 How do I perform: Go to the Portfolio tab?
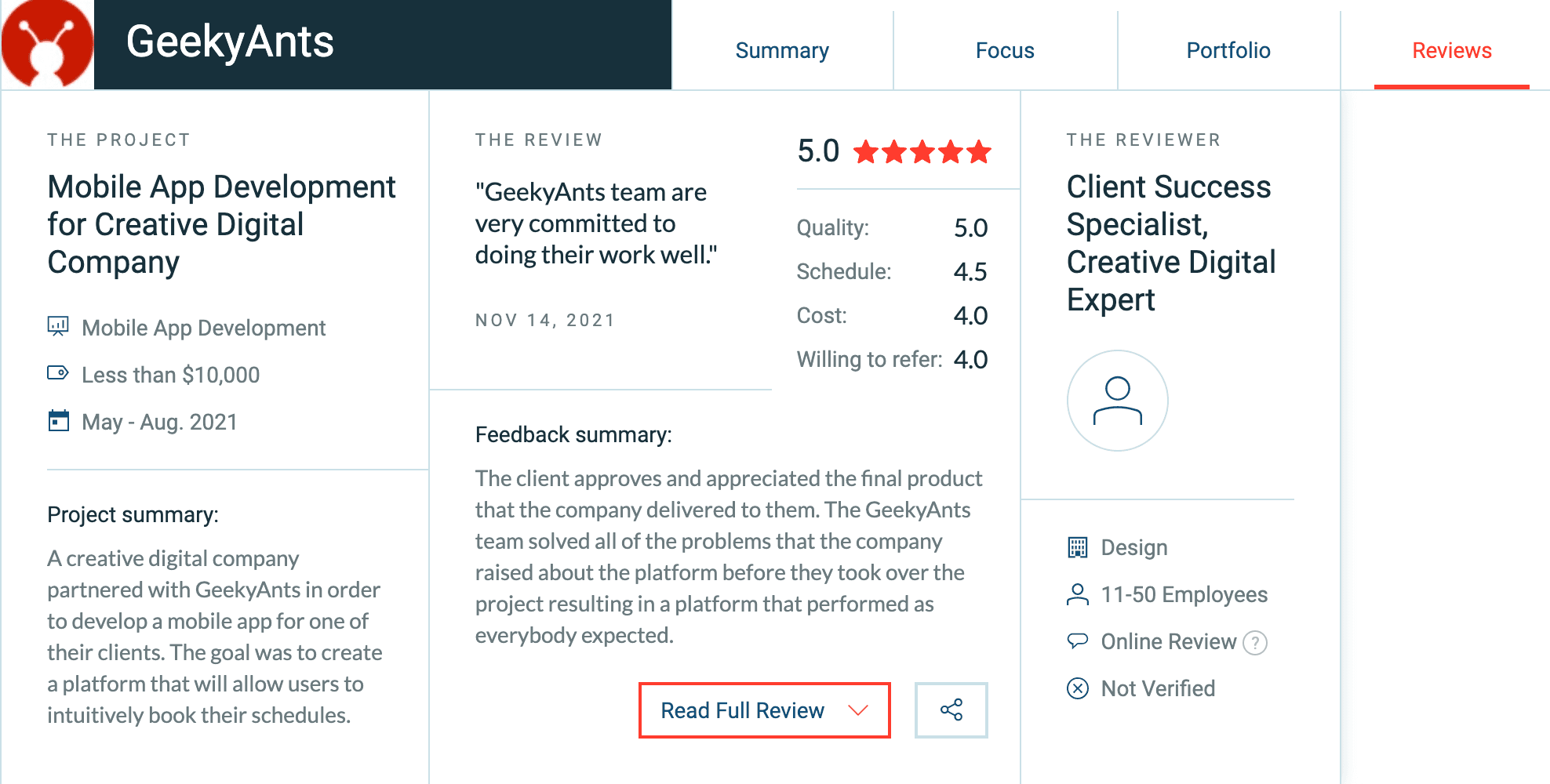click(1228, 51)
